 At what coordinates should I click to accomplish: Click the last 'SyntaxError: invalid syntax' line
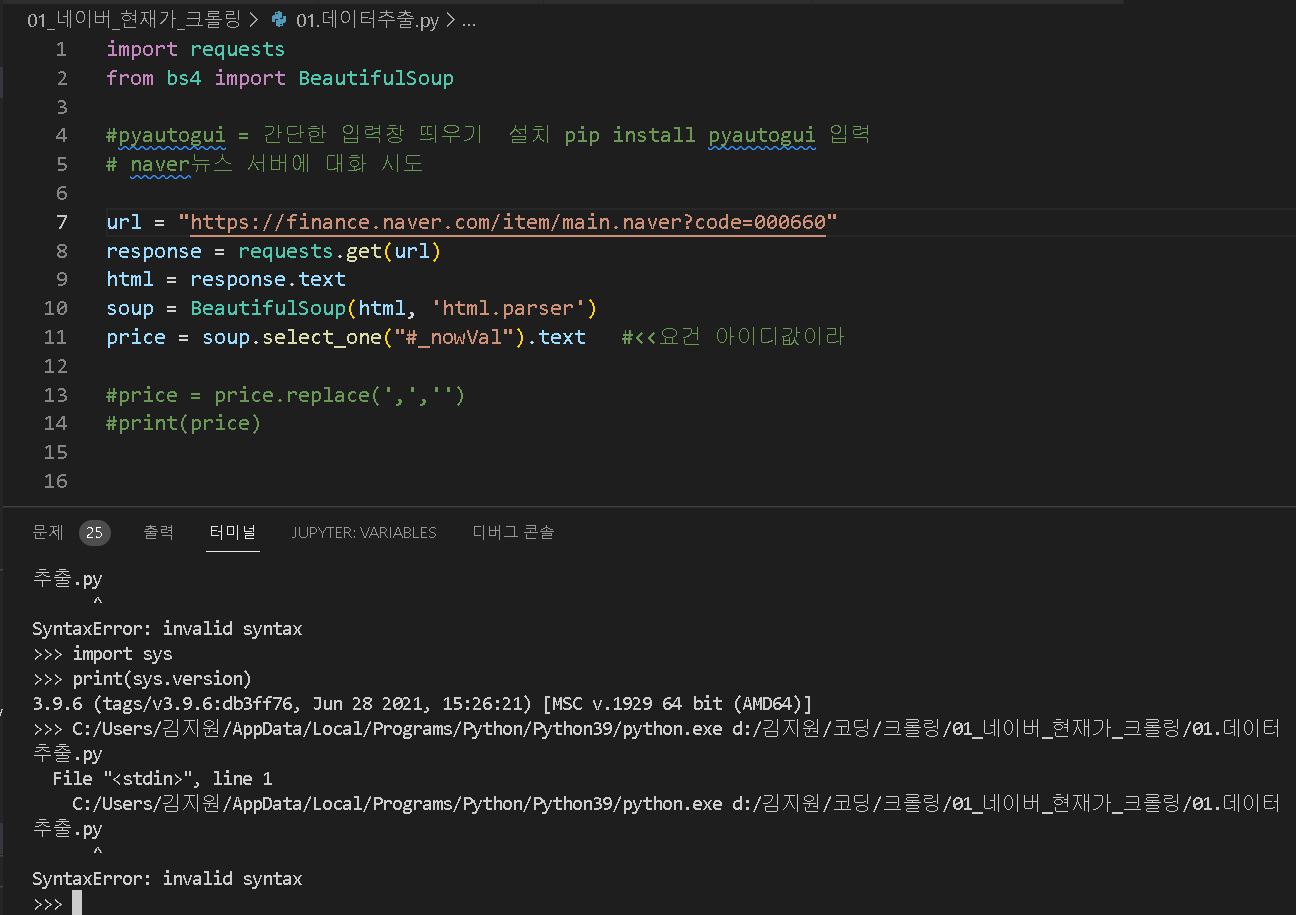click(167, 879)
